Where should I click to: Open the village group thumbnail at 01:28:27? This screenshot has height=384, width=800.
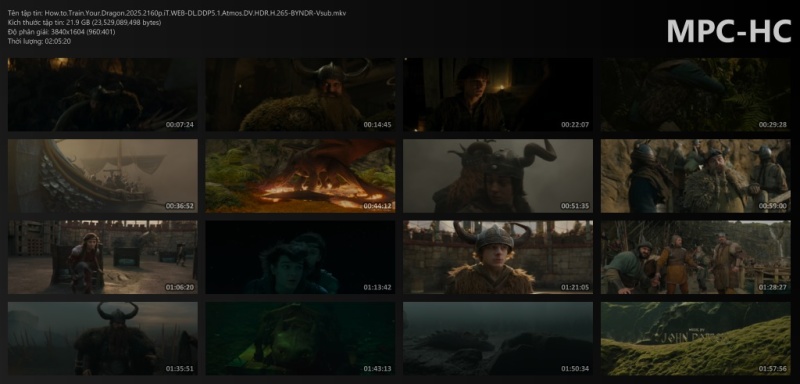[x=695, y=257]
